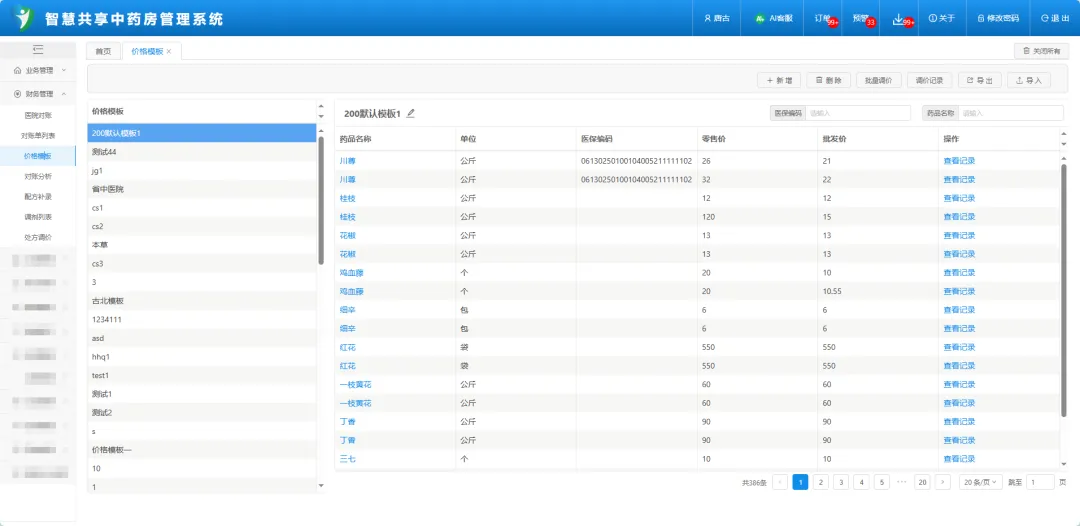Open 查看记录 link in the first 川芎 row
Image resolution: width=1080 pixels, height=526 pixels.
958,160
